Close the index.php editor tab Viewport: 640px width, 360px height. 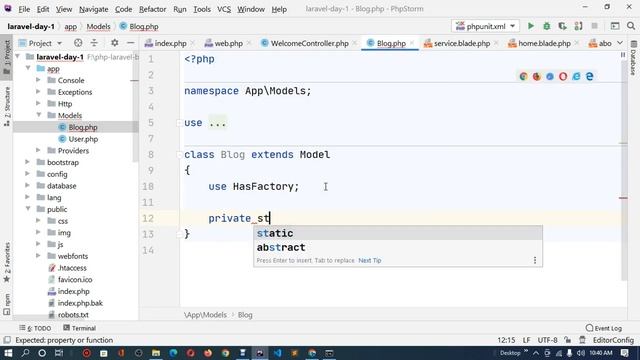192,43
